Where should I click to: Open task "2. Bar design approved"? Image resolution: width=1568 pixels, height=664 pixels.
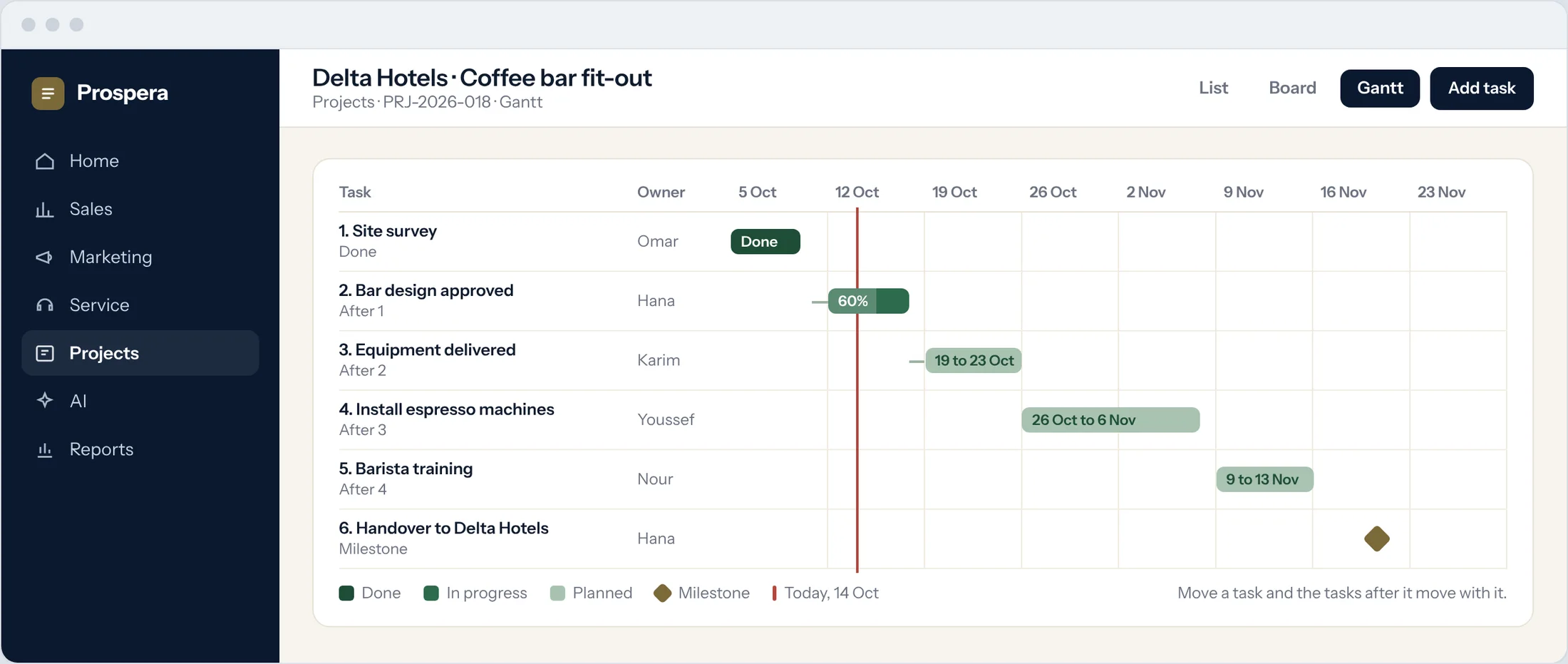click(426, 290)
